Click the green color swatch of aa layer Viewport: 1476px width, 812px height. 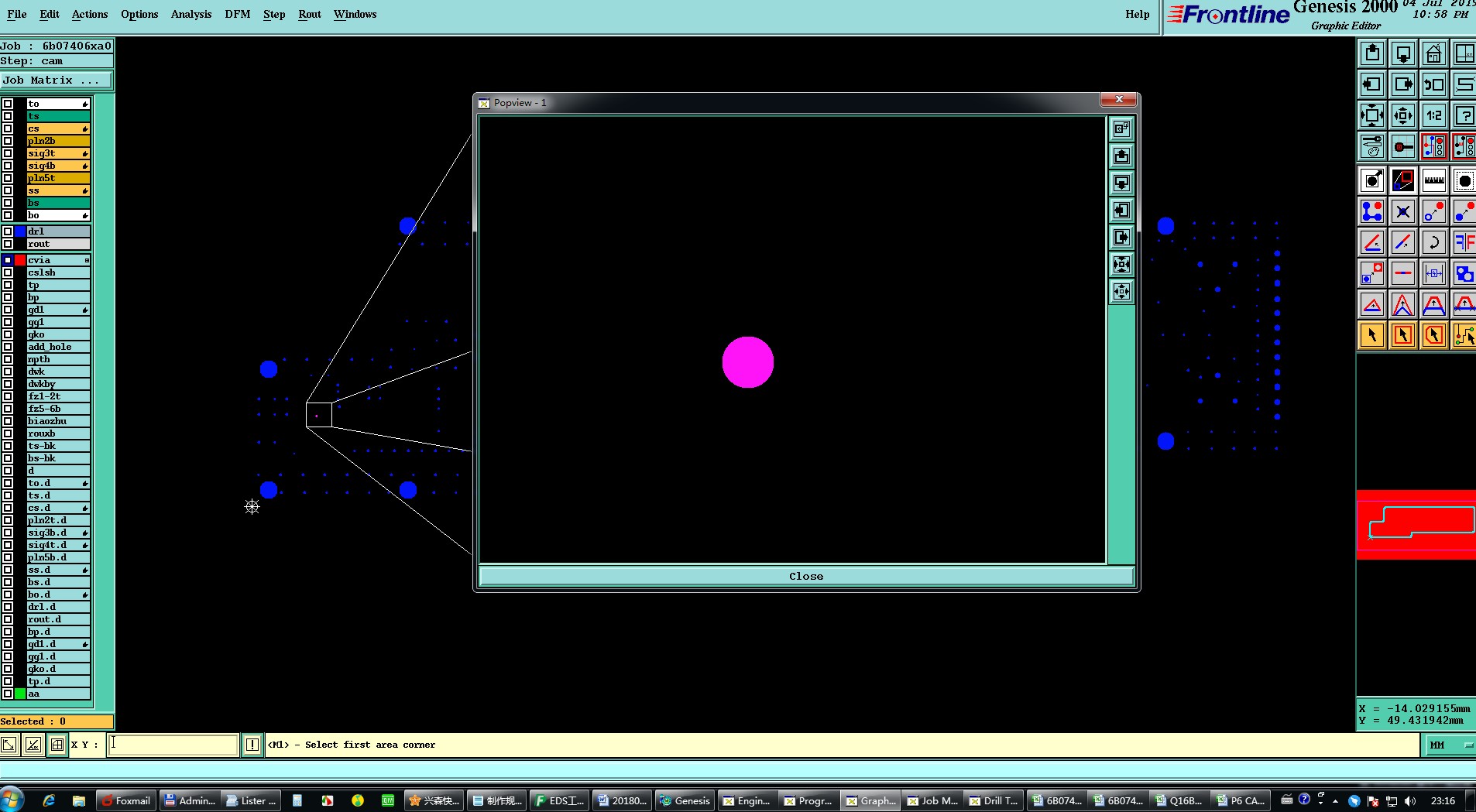coord(20,694)
